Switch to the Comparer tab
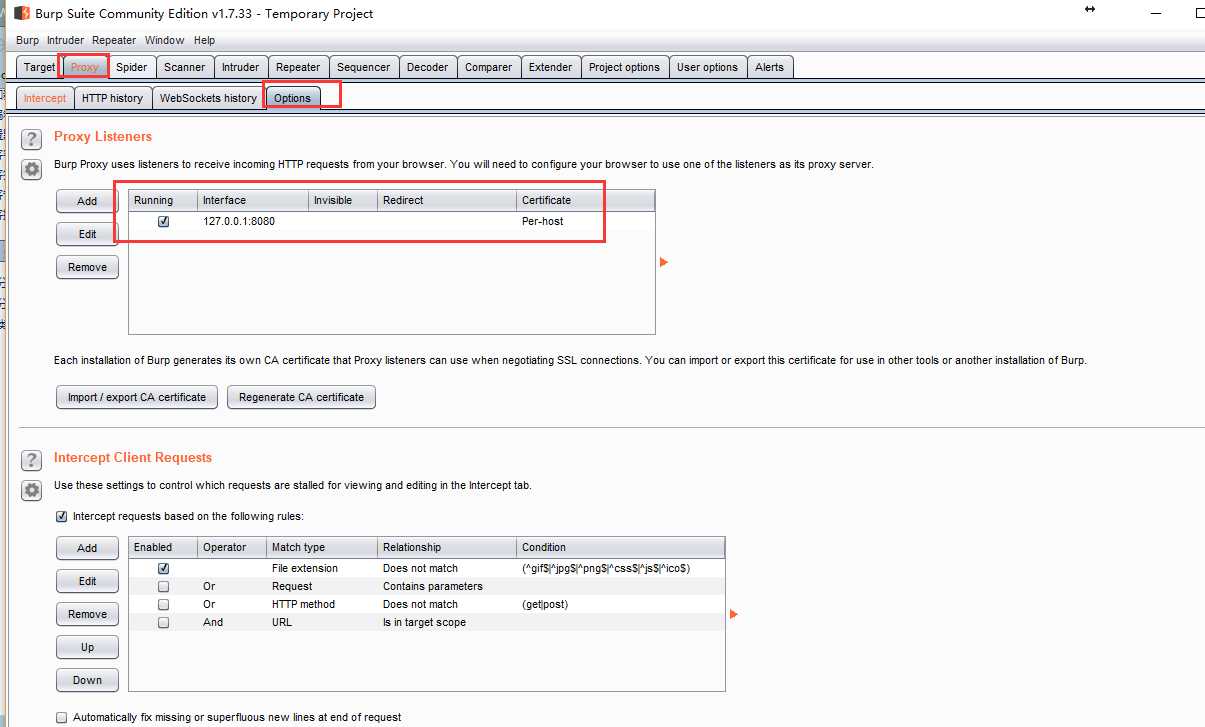The width and height of the screenshot is (1205, 727). pyautogui.click(x=489, y=67)
